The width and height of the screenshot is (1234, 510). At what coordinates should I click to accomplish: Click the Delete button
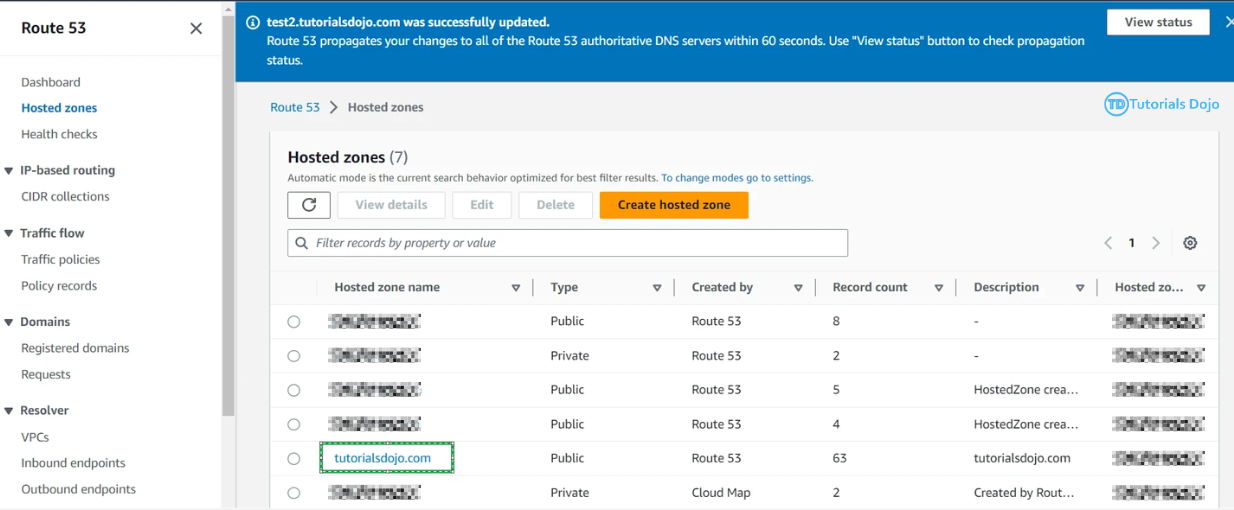(x=555, y=205)
